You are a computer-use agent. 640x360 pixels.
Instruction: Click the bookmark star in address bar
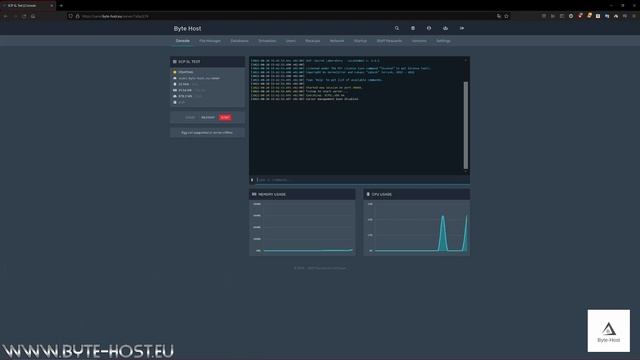coord(506,16)
